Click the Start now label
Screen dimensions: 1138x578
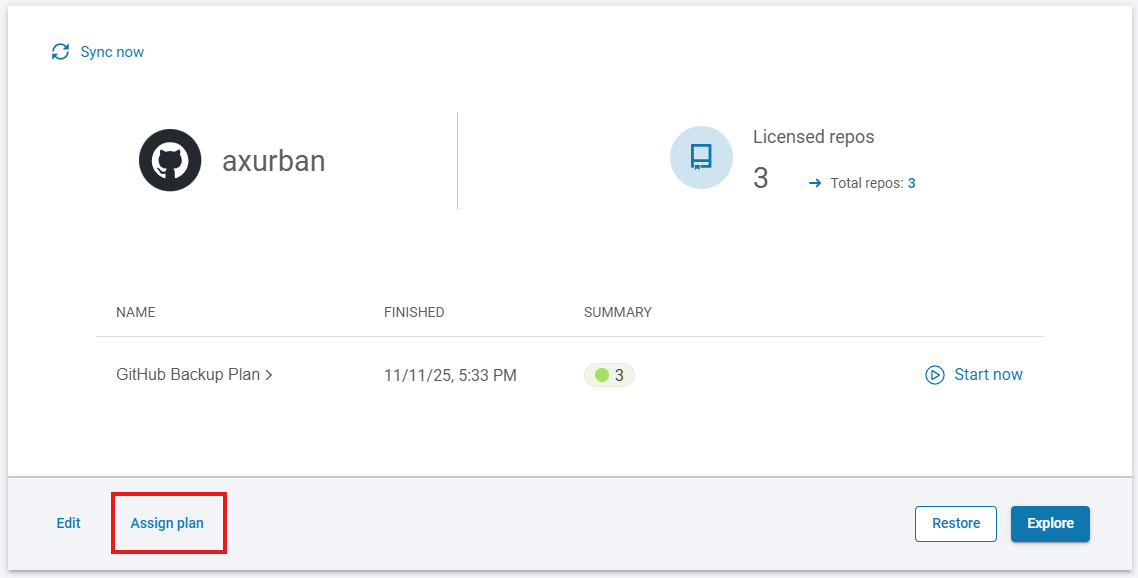988,375
